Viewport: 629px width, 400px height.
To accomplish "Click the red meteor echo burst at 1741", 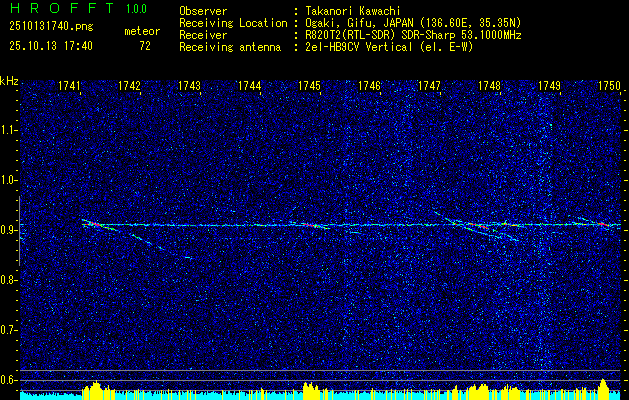I will point(93,224).
